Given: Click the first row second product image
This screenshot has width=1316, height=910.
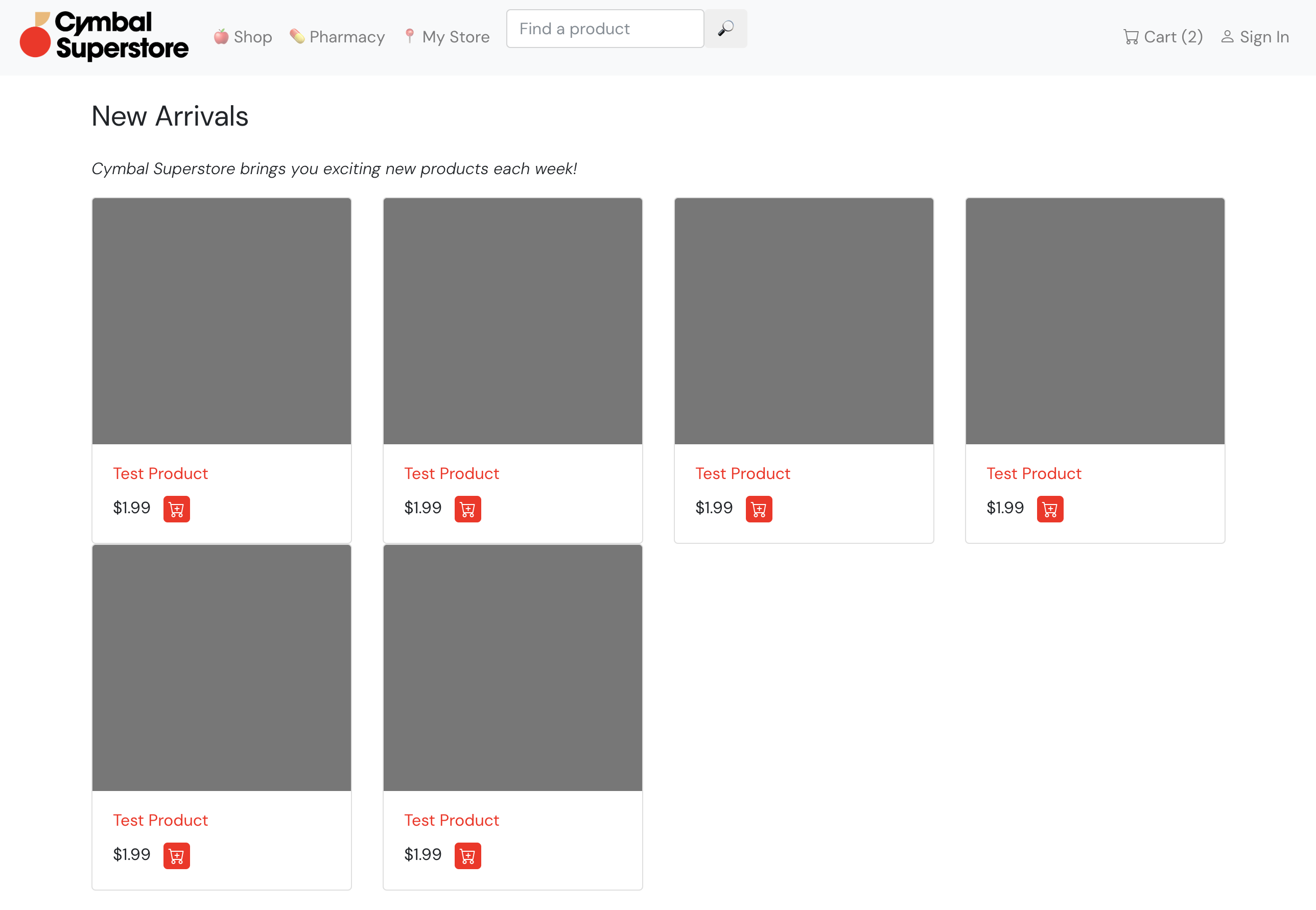Looking at the screenshot, I should [512, 321].
